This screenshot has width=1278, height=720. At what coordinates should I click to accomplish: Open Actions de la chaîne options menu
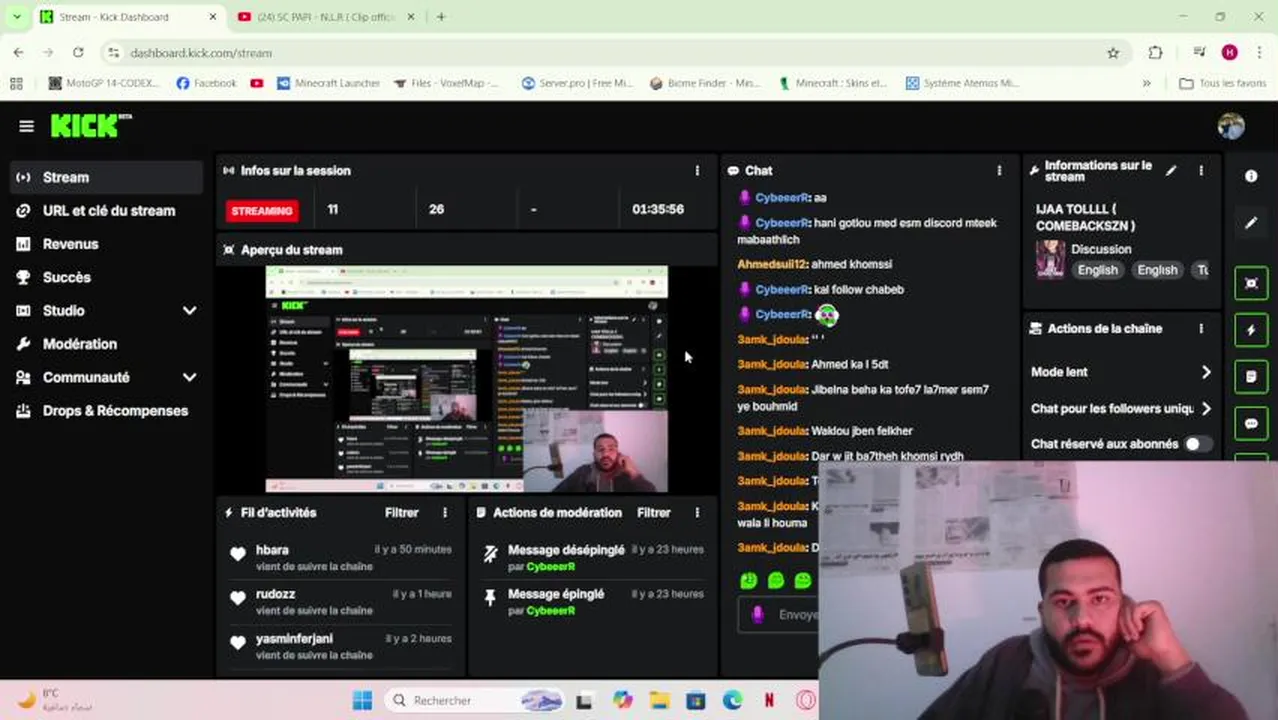[x=1201, y=328]
